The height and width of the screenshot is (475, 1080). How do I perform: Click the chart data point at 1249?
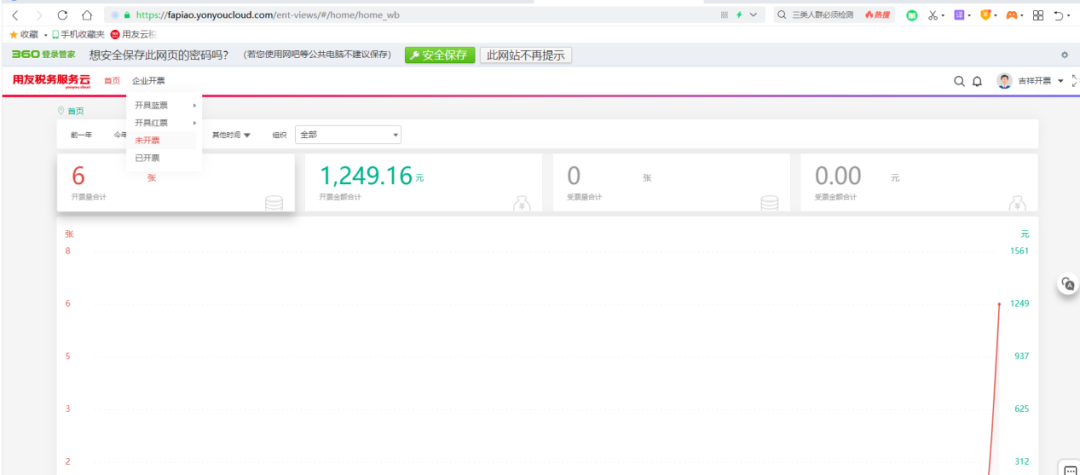click(x=999, y=303)
